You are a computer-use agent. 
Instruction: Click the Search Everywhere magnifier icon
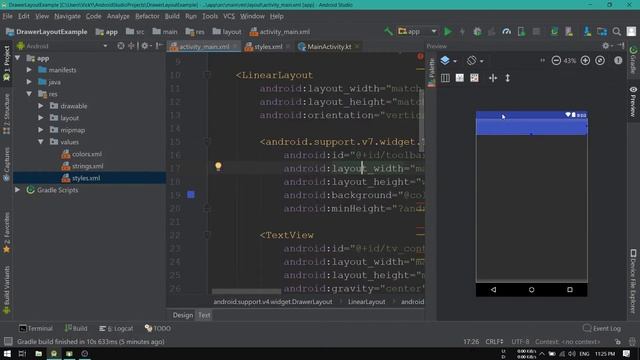pyautogui.click(x=617, y=31)
